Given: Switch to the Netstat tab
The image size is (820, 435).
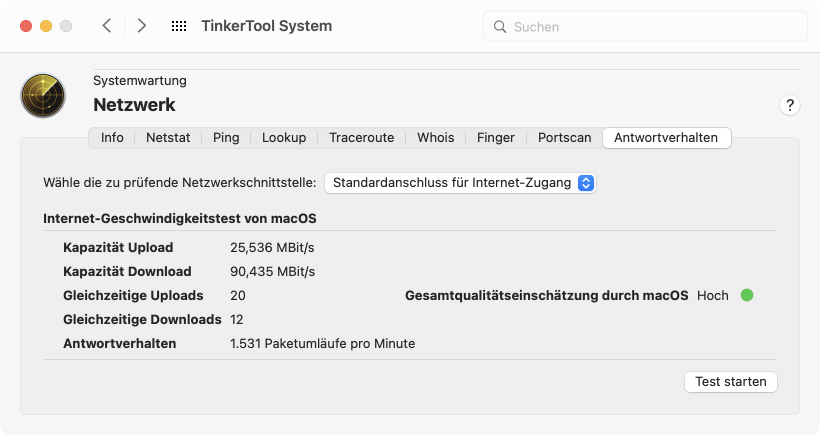Looking at the screenshot, I should point(168,138).
